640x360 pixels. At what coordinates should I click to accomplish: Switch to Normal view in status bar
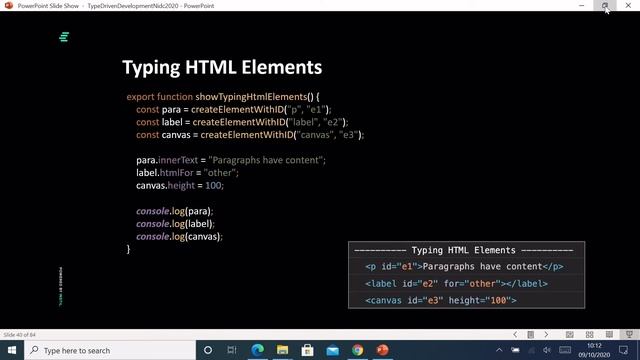click(570, 334)
